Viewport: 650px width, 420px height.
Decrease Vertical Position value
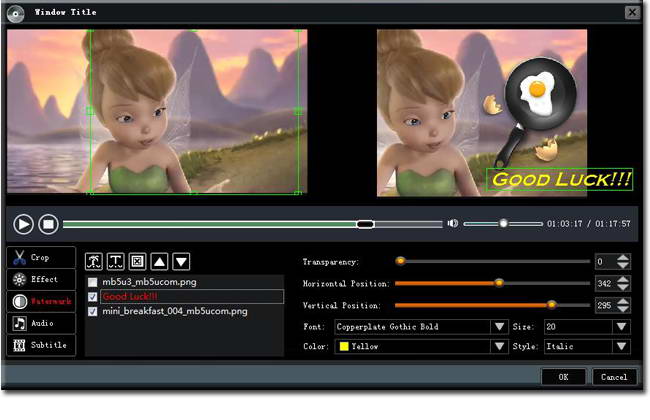pos(622,309)
